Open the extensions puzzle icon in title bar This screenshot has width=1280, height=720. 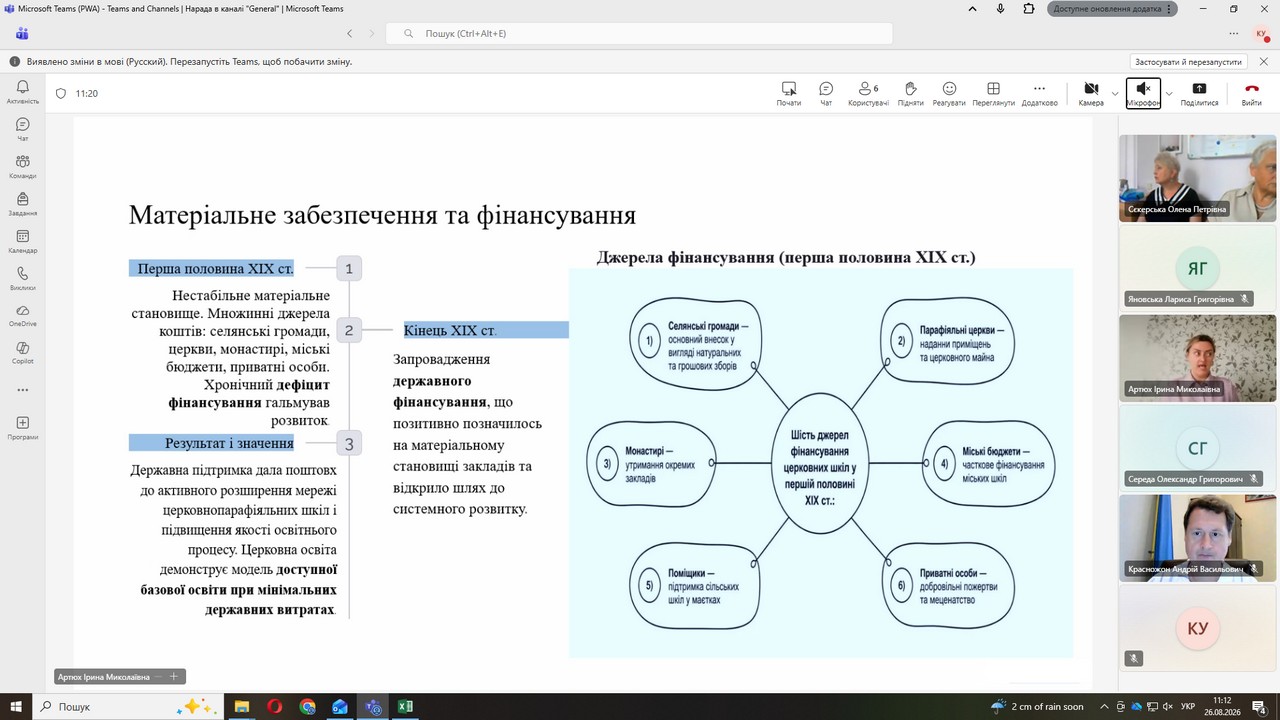(x=1029, y=8)
